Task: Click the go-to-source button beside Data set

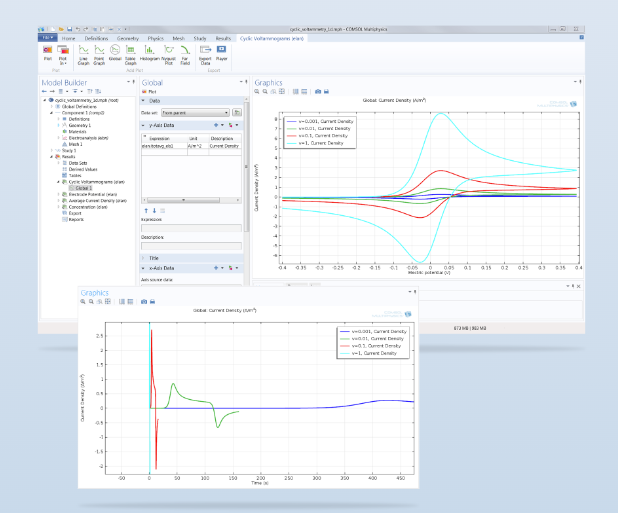Action: pos(237,113)
